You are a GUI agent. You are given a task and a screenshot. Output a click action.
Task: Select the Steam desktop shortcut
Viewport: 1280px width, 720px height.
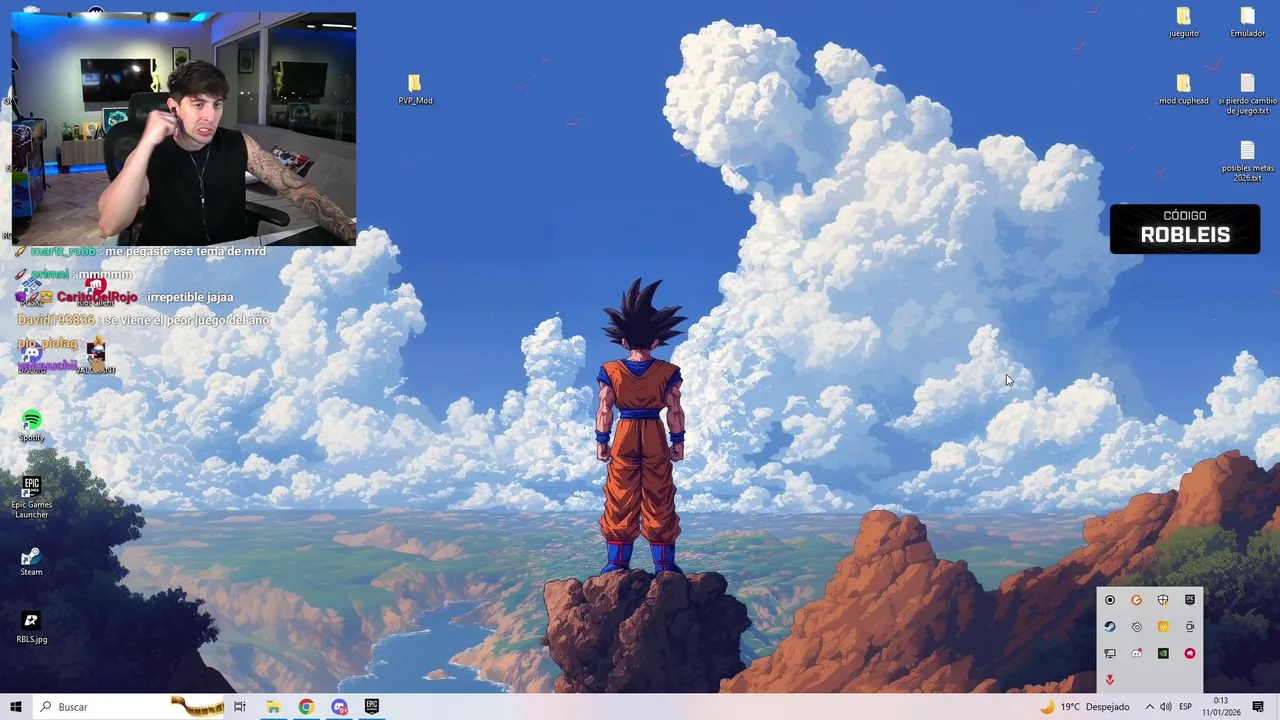click(32, 561)
